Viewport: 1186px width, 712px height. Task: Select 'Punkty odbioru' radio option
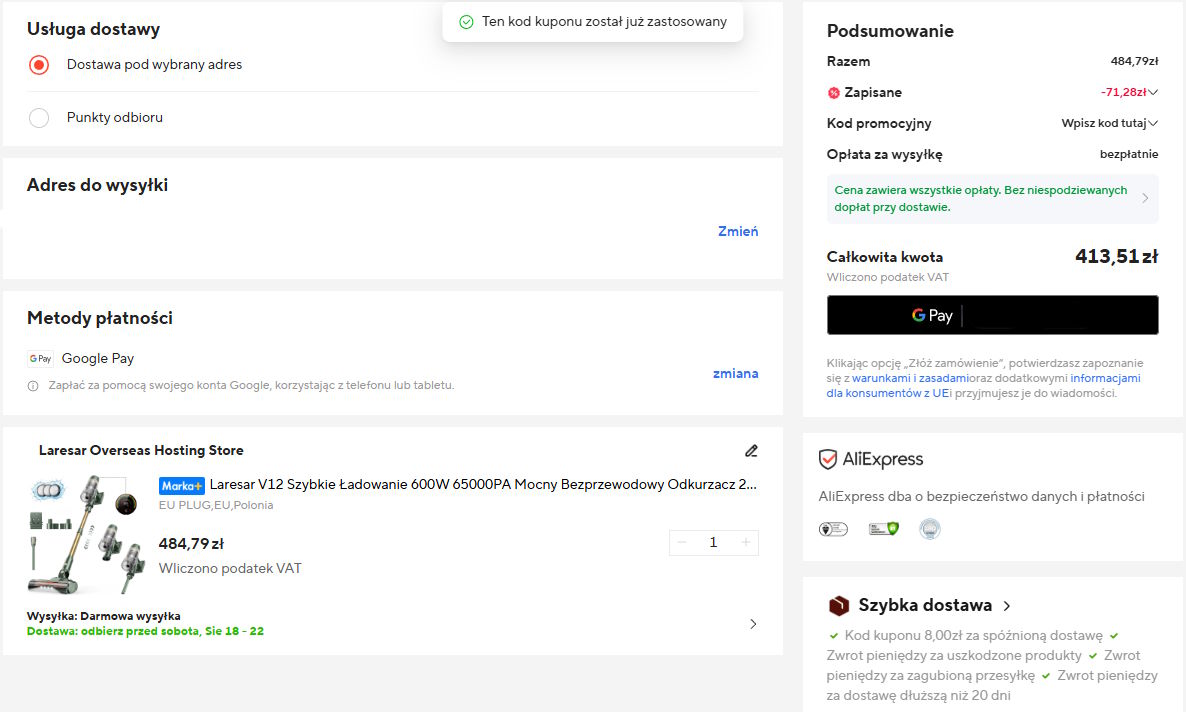[x=39, y=118]
